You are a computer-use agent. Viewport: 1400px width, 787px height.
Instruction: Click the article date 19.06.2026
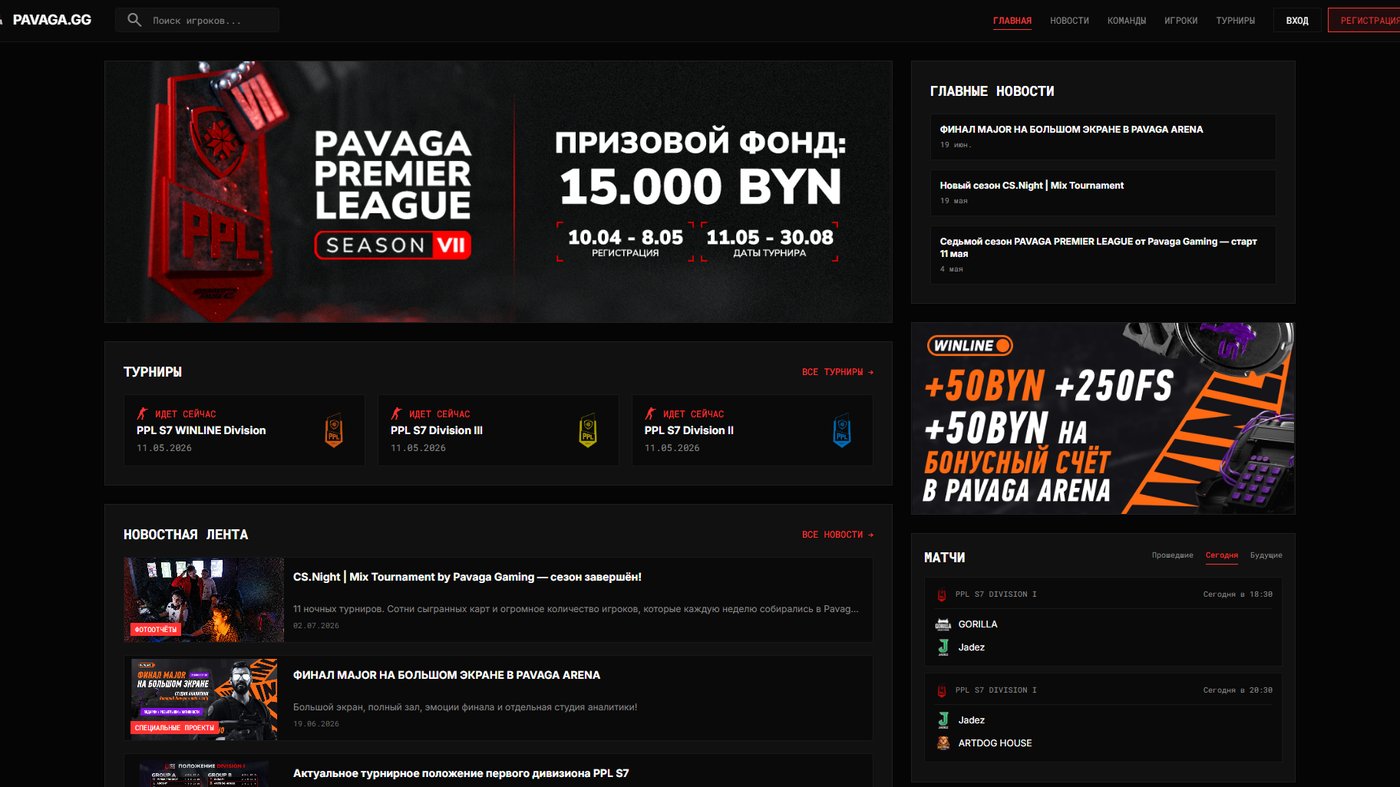click(x=316, y=723)
